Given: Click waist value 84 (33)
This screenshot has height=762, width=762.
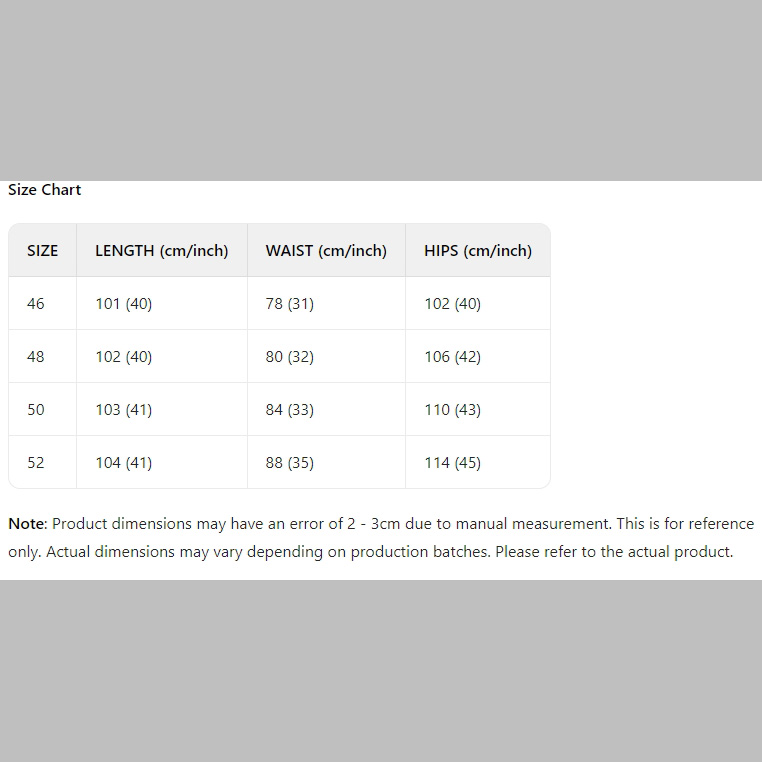Looking at the screenshot, I should tap(290, 410).
